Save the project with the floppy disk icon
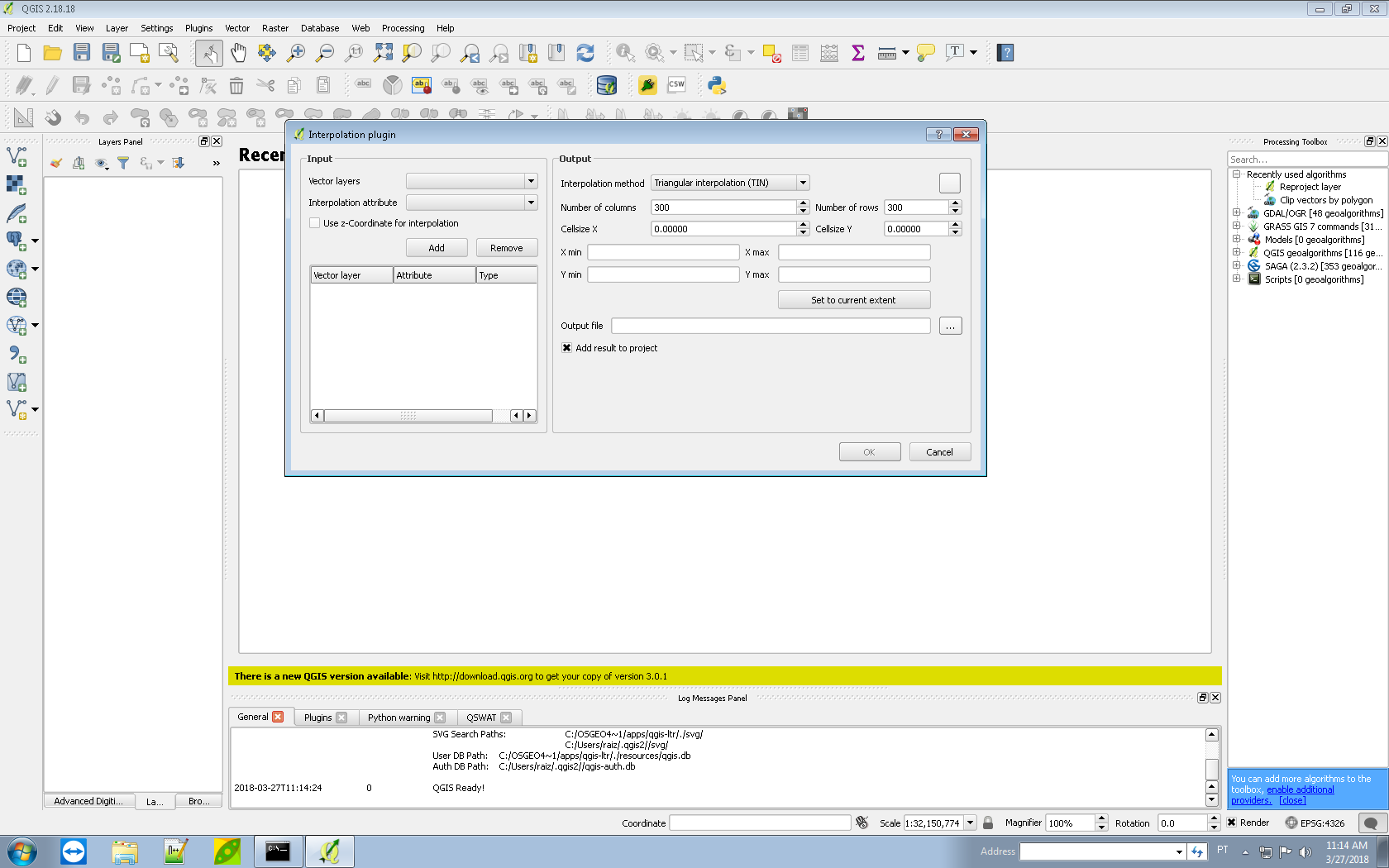This screenshot has width=1389, height=868. (x=81, y=53)
